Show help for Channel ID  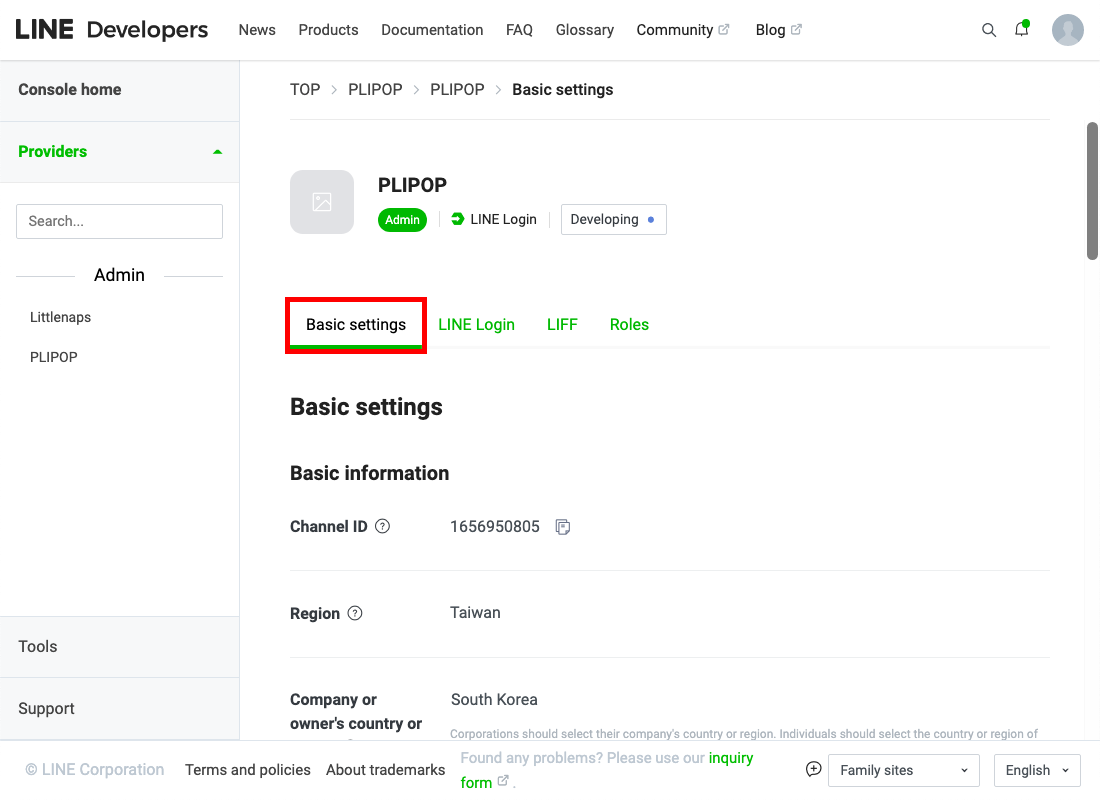point(382,526)
